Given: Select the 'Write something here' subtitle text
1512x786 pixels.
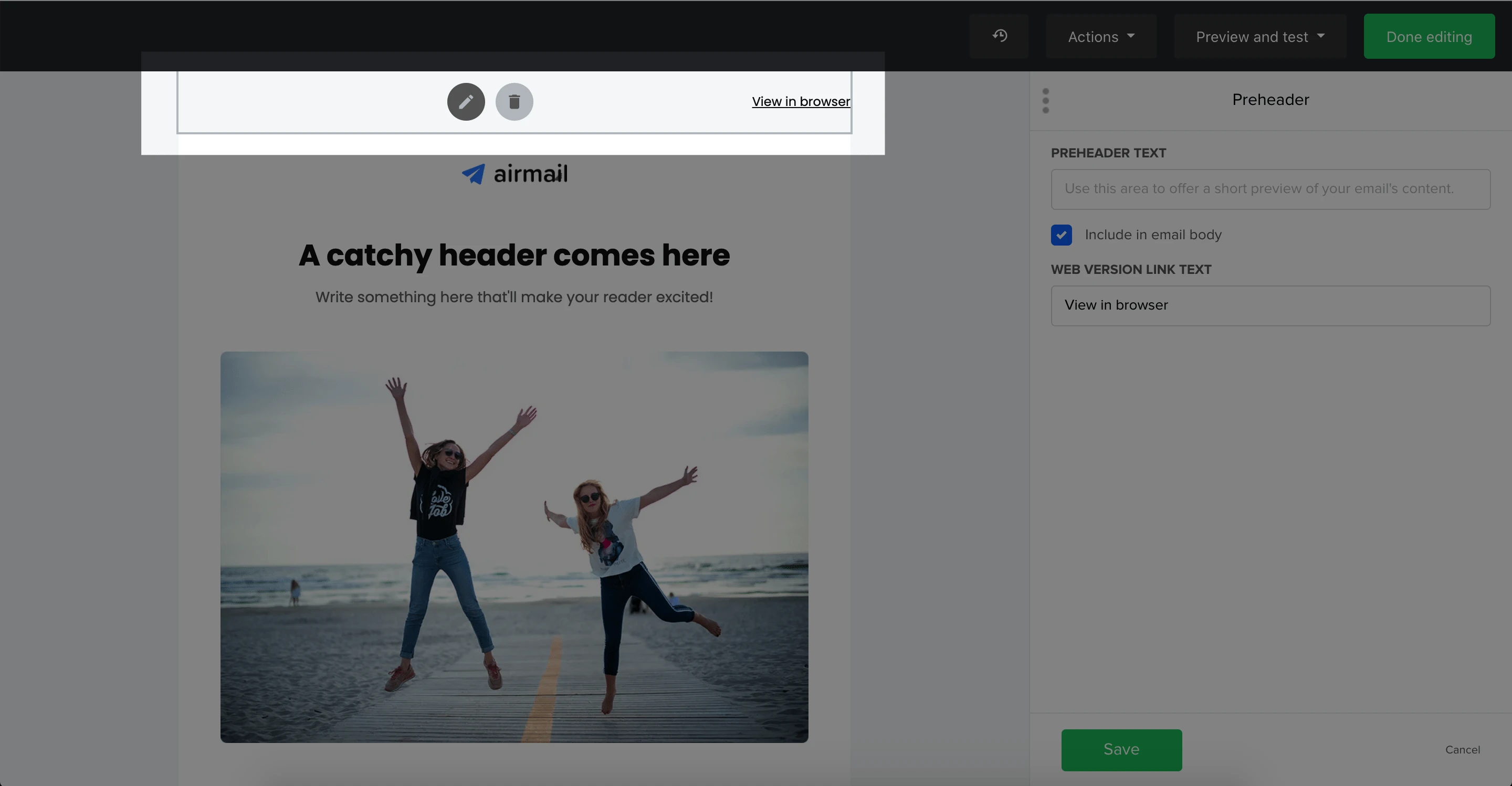Looking at the screenshot, I should [514, 298].
